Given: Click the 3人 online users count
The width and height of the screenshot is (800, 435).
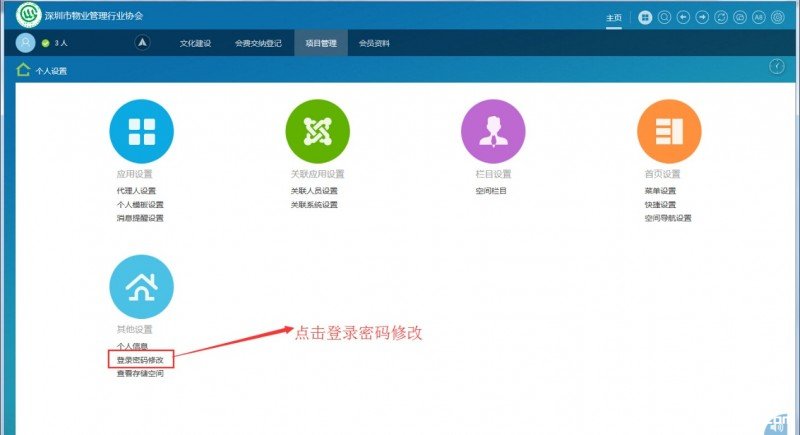Looking at the screenshot, I should [61, 43].
